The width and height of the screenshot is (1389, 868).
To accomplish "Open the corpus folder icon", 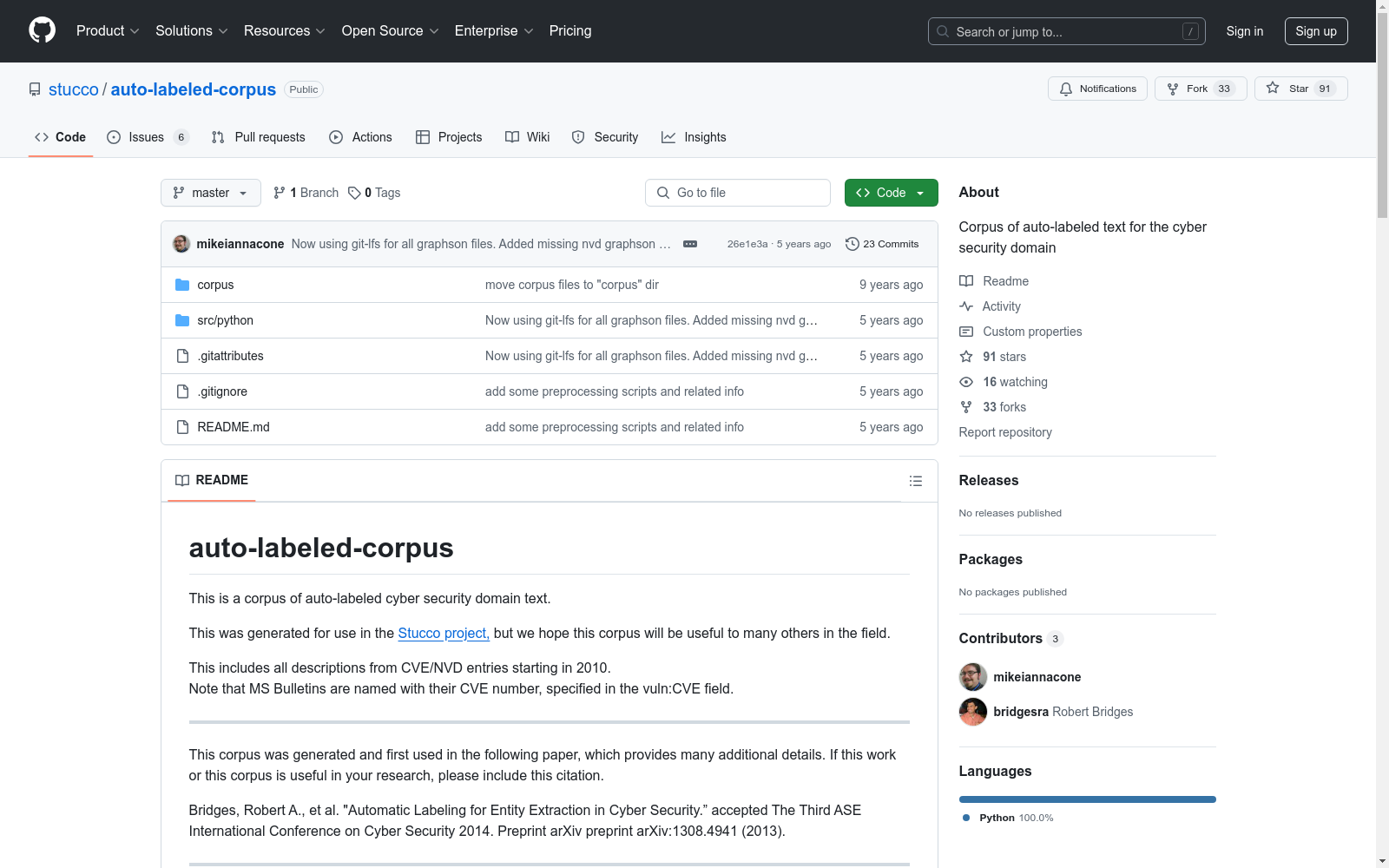I will click(182, 285).
